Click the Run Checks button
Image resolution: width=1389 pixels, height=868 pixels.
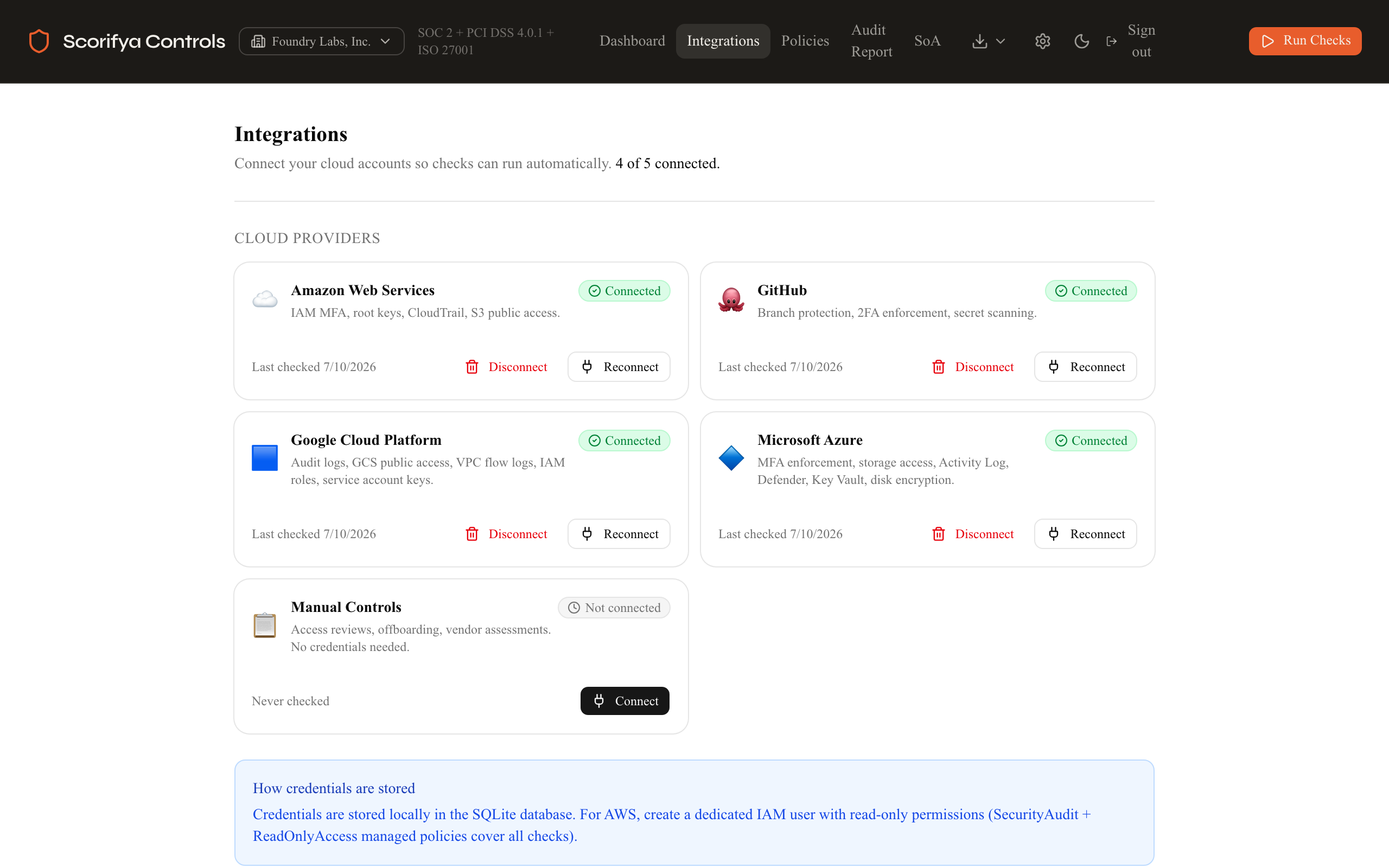click(1304, 41)
